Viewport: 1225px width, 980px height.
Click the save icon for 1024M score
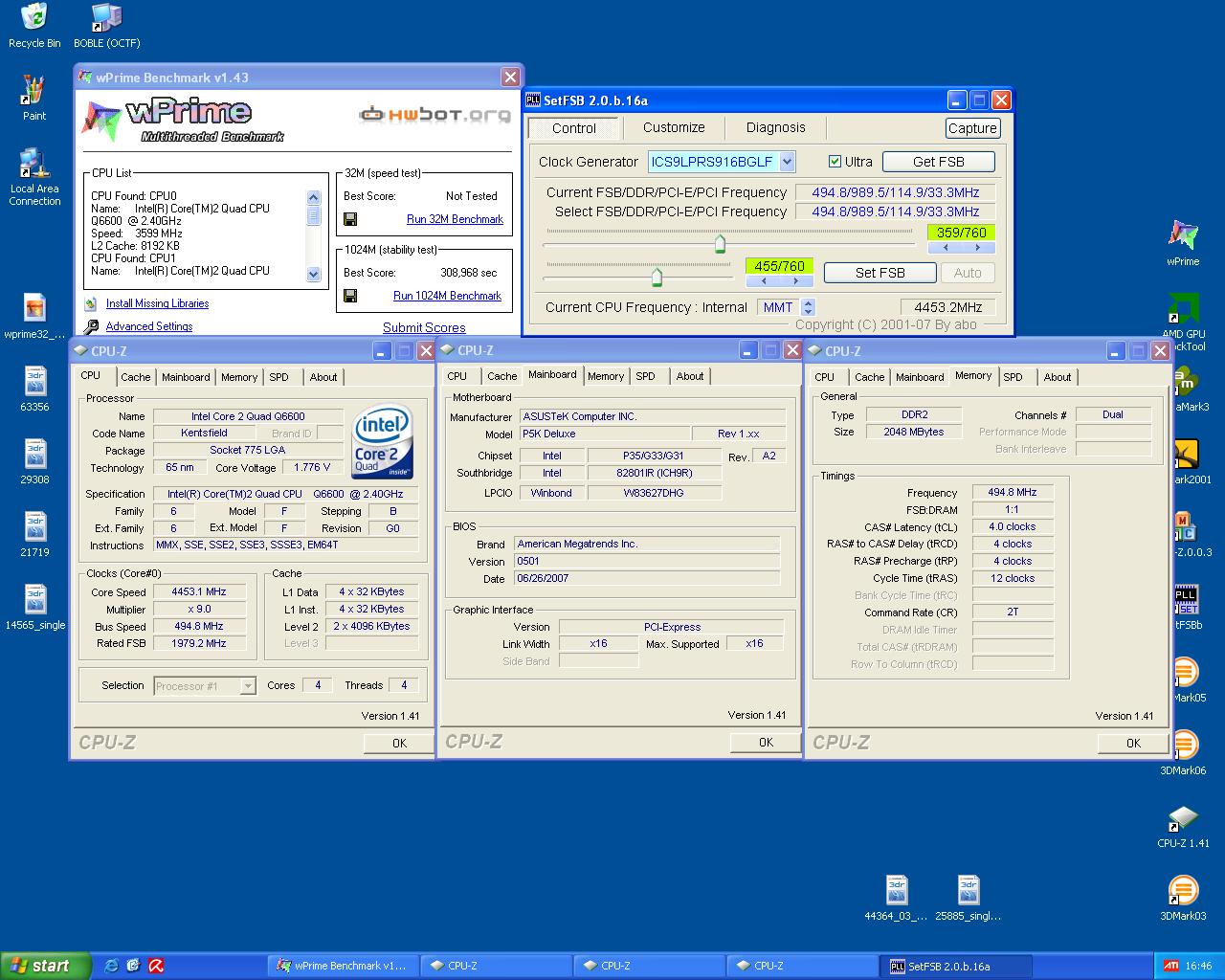[x=350, y=296]
